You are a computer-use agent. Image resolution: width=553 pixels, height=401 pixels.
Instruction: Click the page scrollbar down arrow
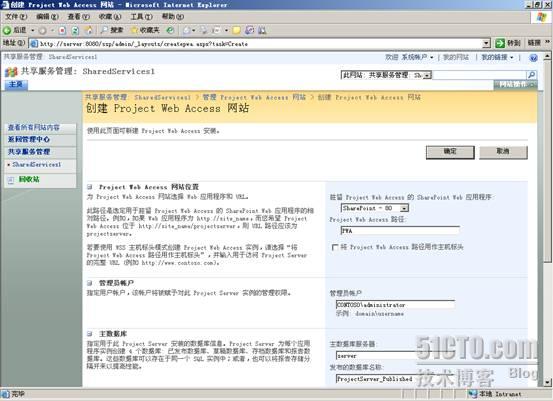(x=547, y=382)
